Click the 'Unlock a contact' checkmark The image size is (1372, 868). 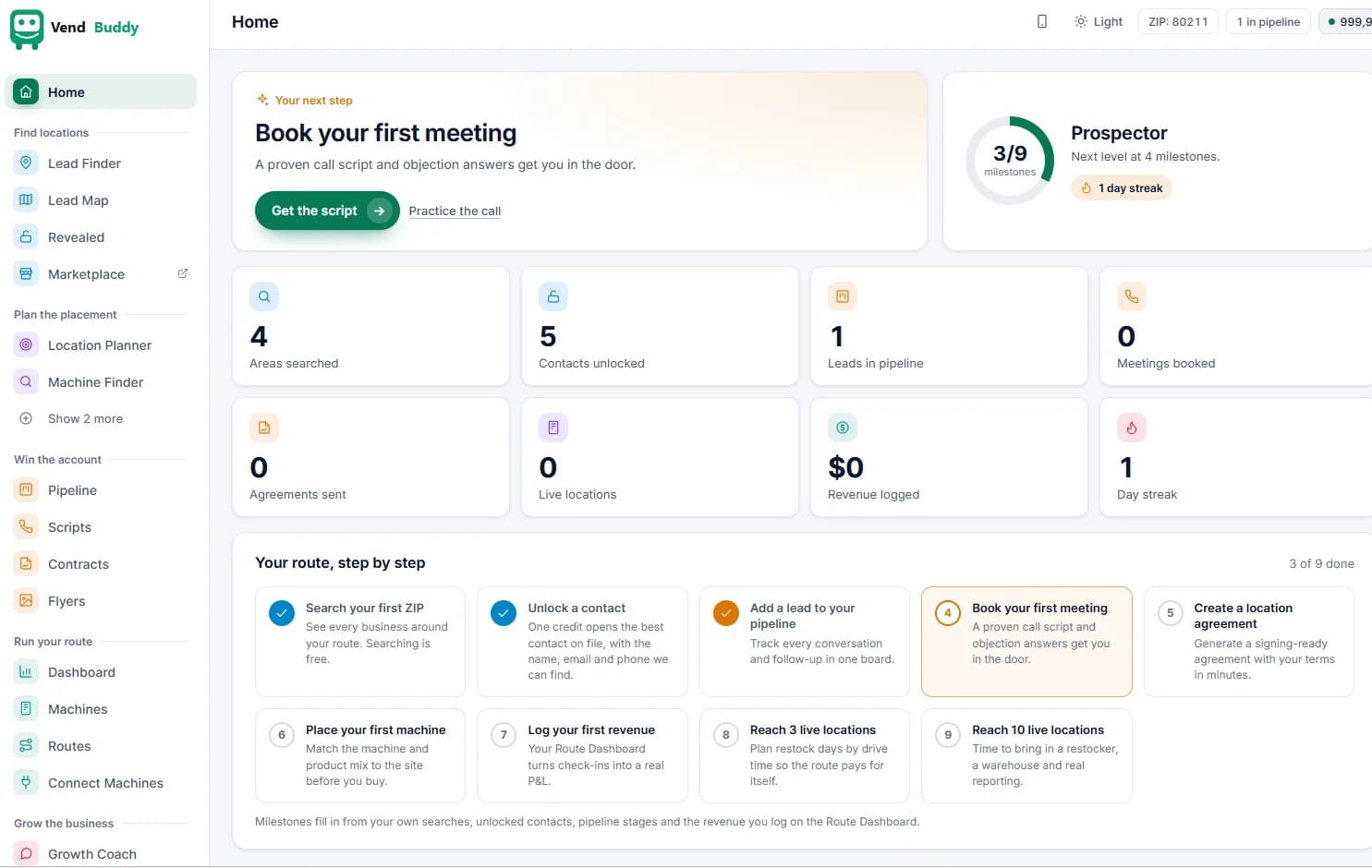tap(504, 613)
